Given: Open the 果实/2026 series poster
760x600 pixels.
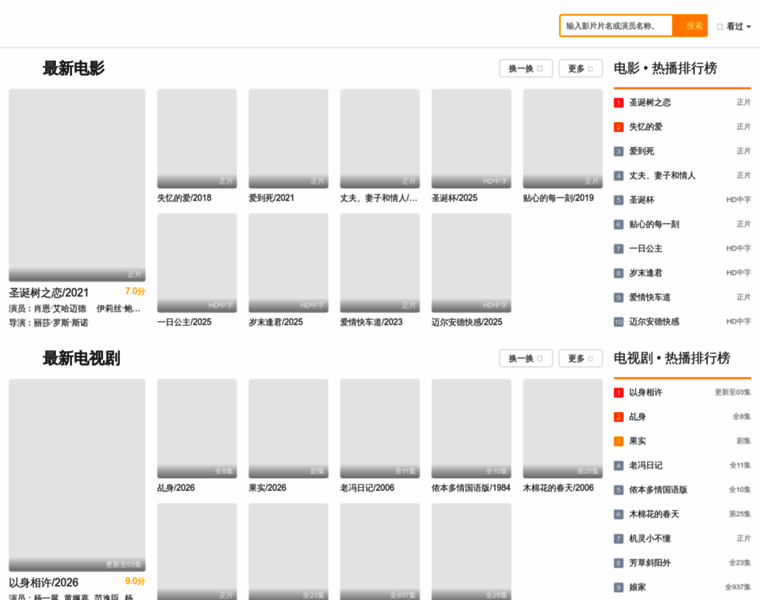Looking at the screenshot, I should pyautogui.click(x=288, y=428).
